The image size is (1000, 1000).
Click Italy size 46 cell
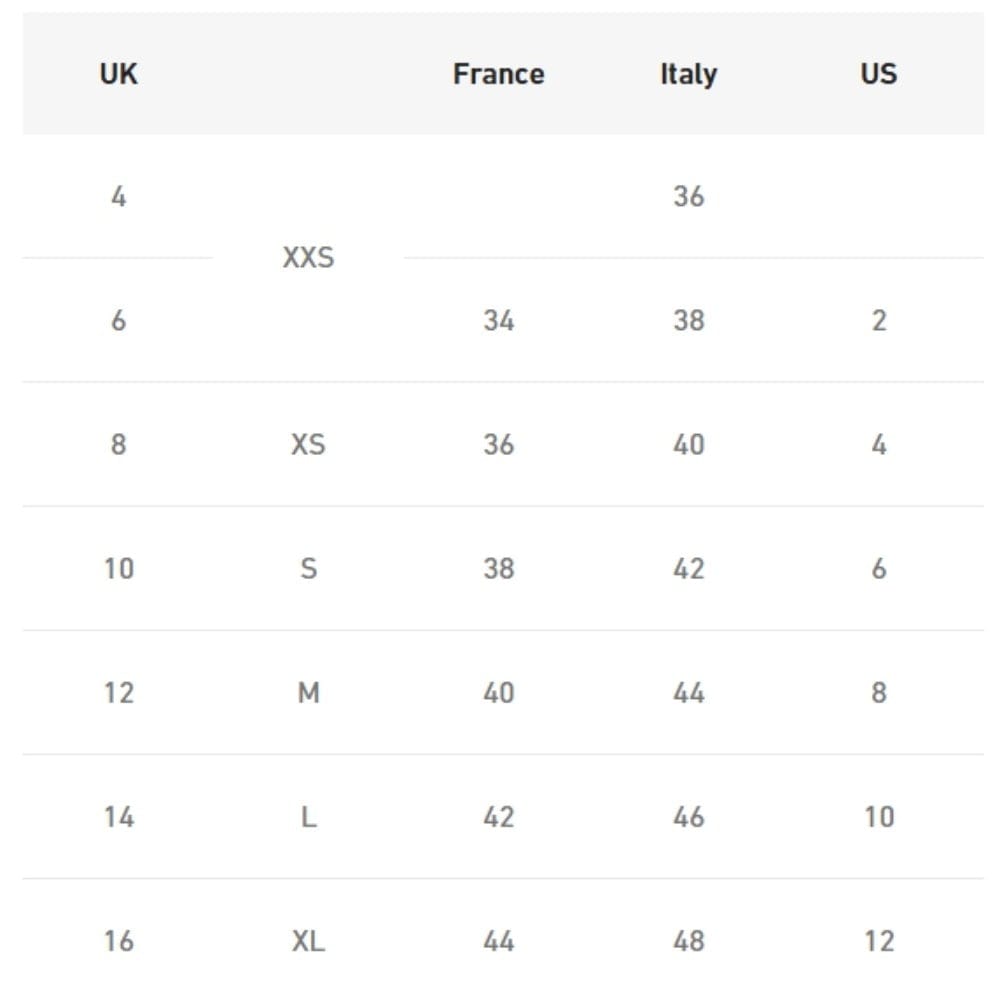pos(688,817)
